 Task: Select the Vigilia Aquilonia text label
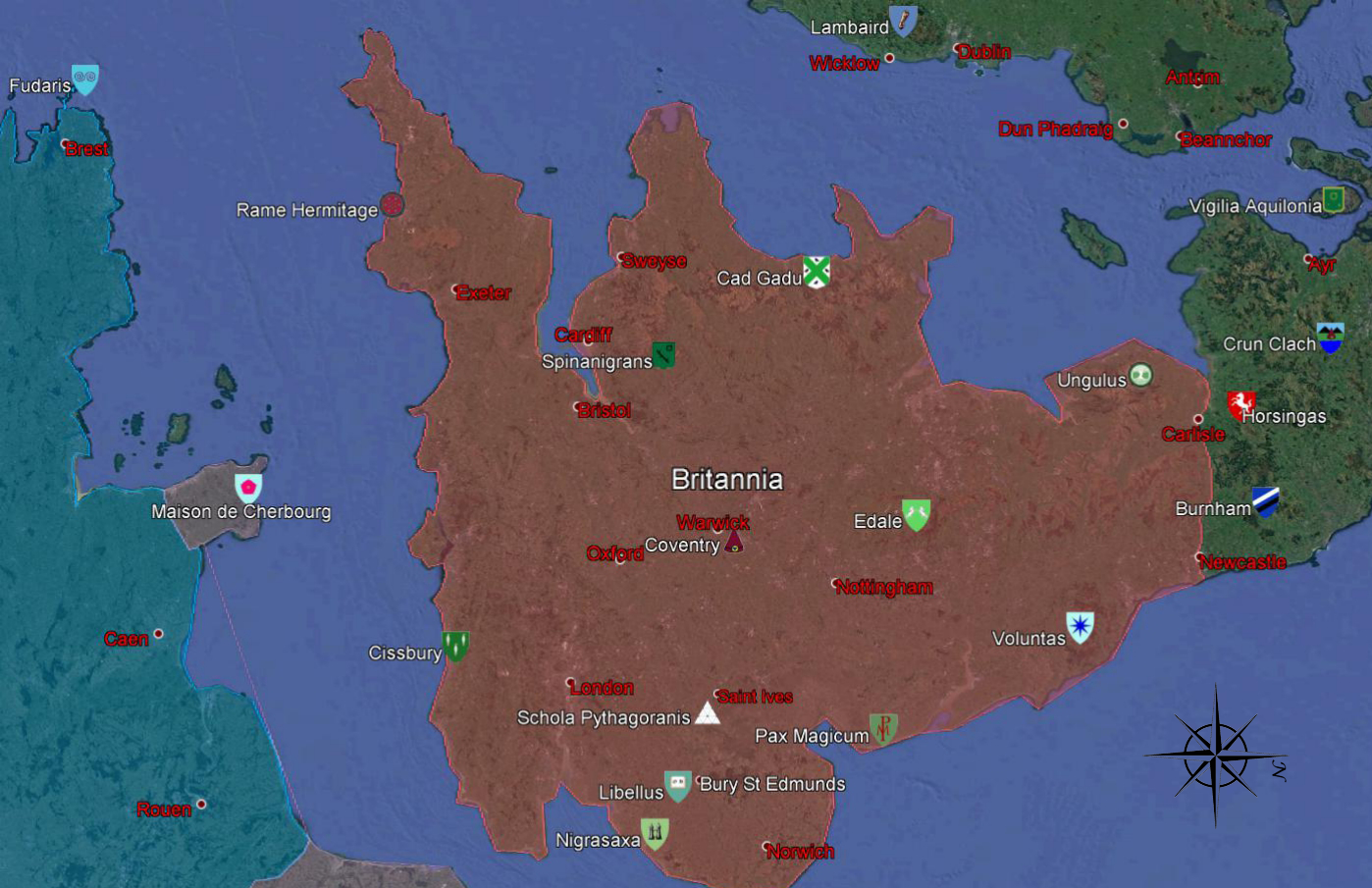tap(1255, 206)
